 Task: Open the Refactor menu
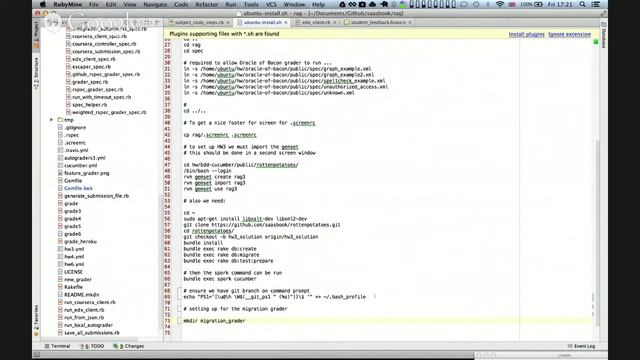[207, 4]
